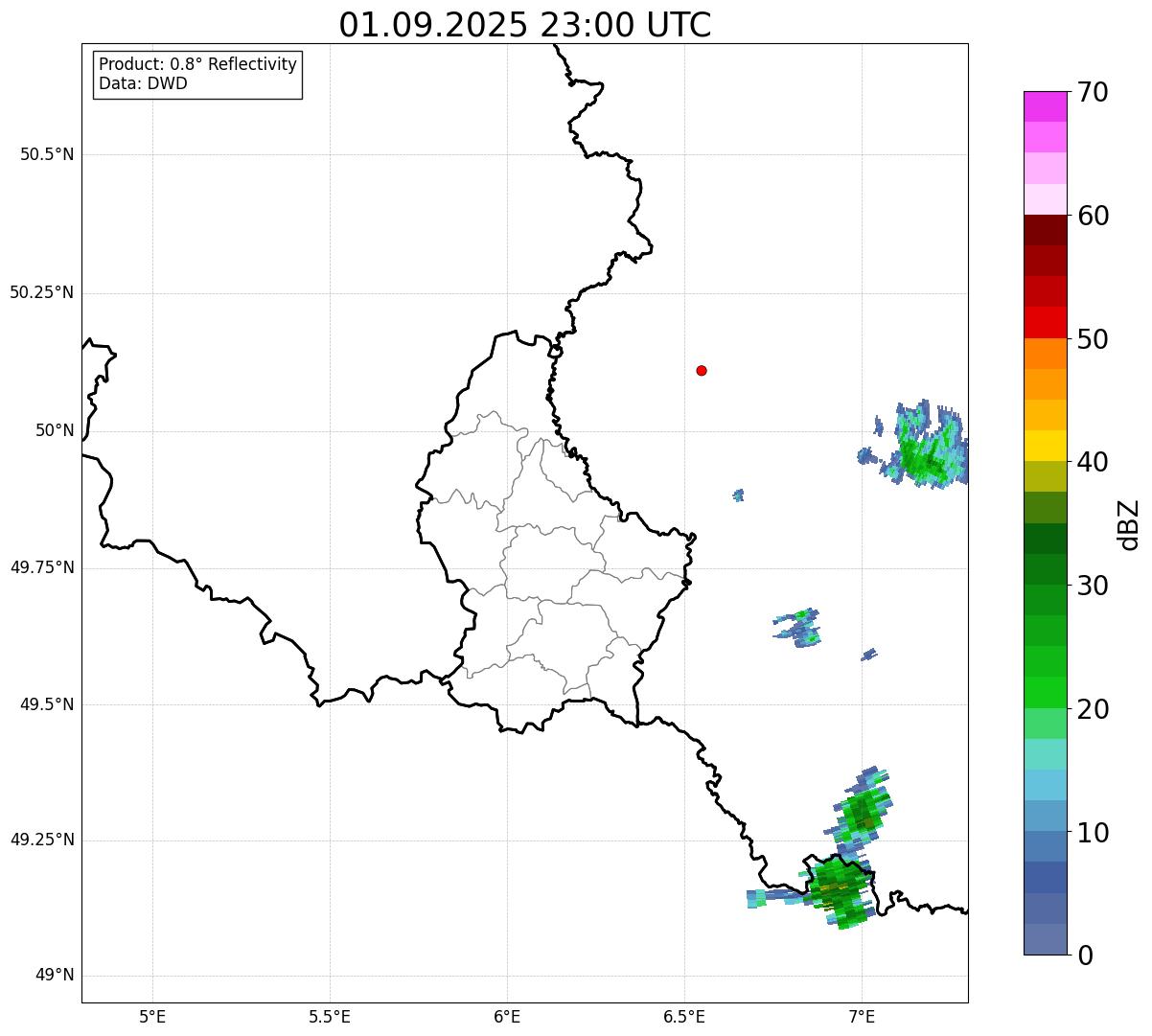1152x1036 pixels.
Task: Click the dBZ colorbar axis label
Action: [1129, 524]
